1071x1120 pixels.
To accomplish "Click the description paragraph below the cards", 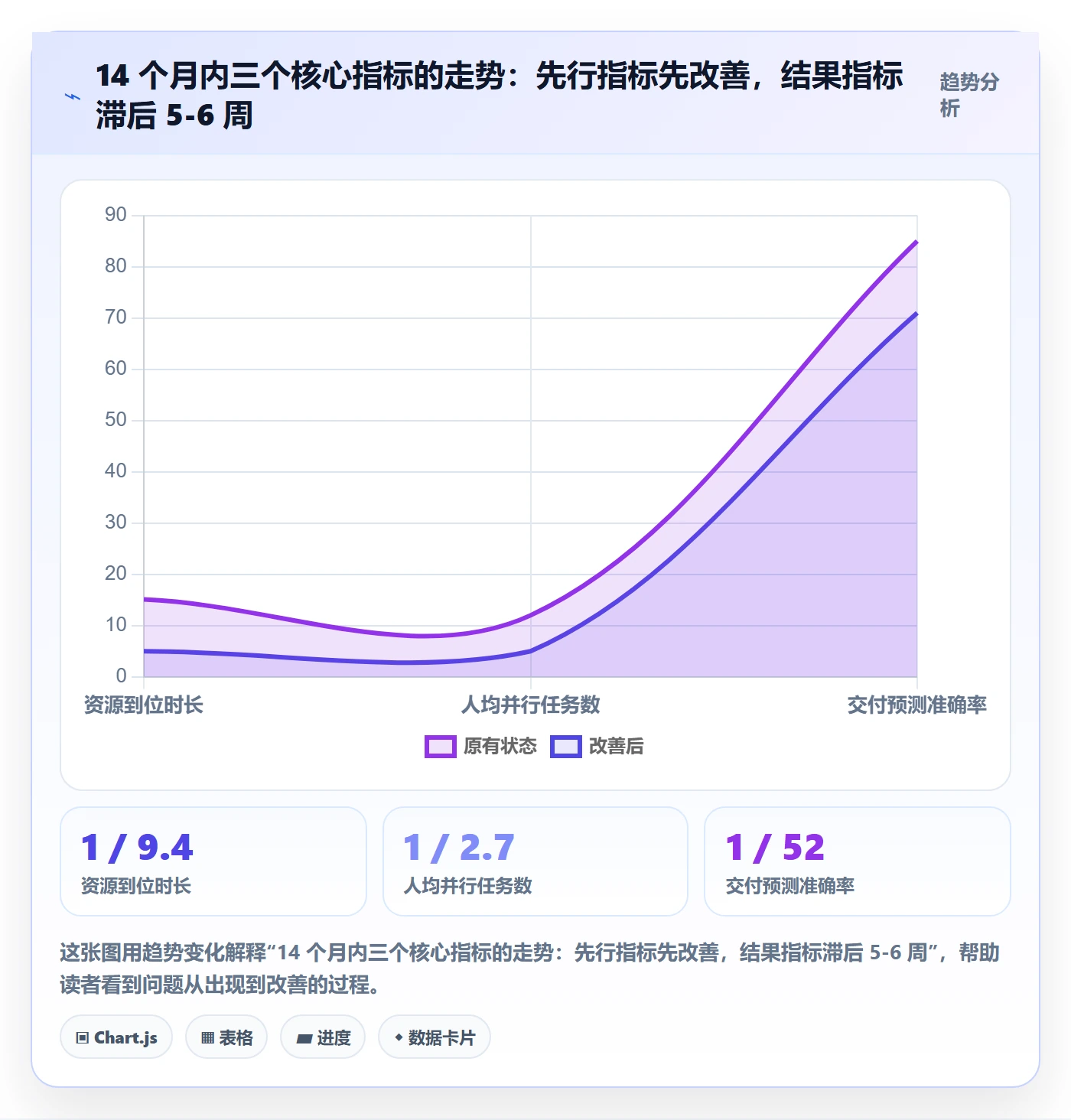I will [530, 968].
